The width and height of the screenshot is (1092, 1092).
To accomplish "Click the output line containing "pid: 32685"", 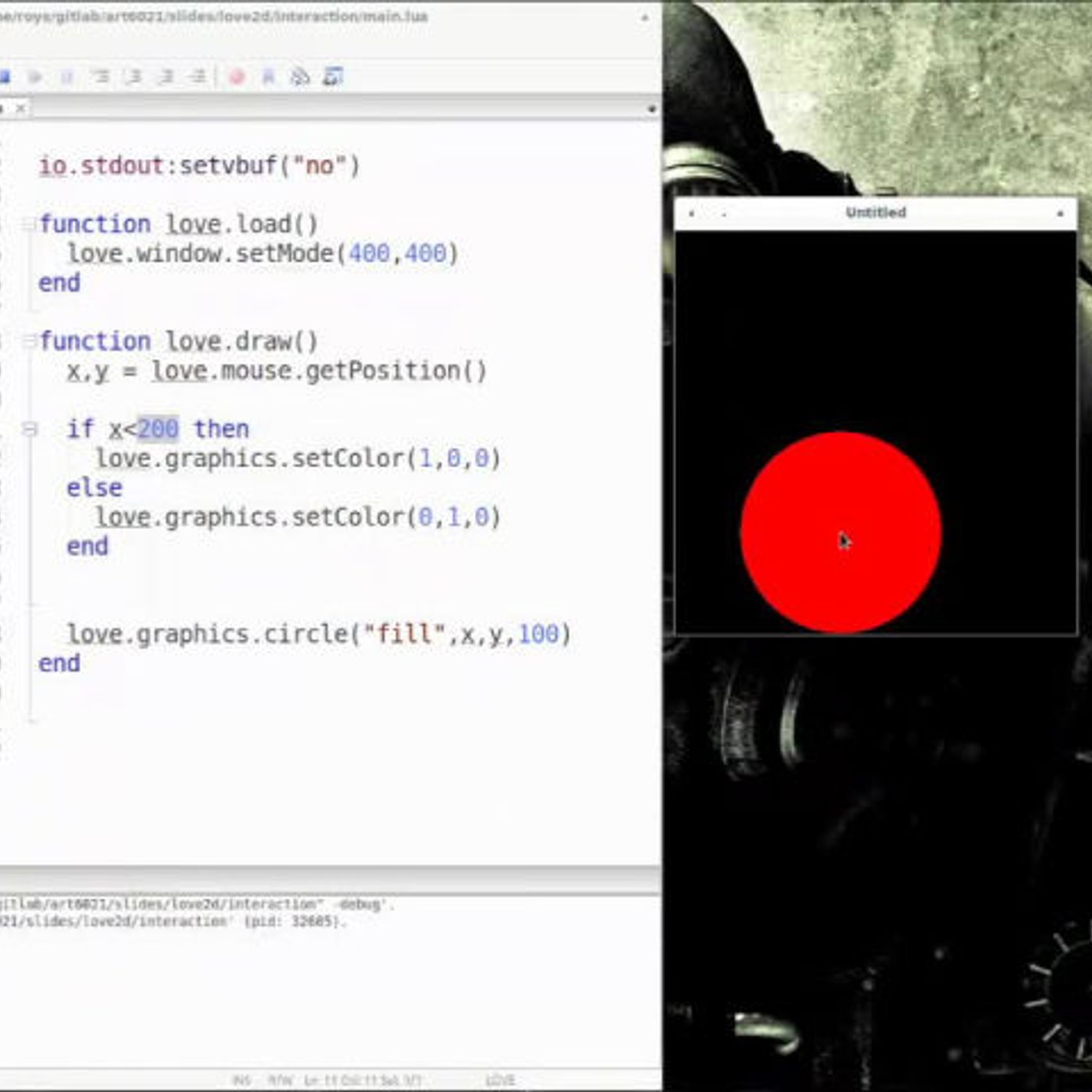I will (x=172, y=922).
